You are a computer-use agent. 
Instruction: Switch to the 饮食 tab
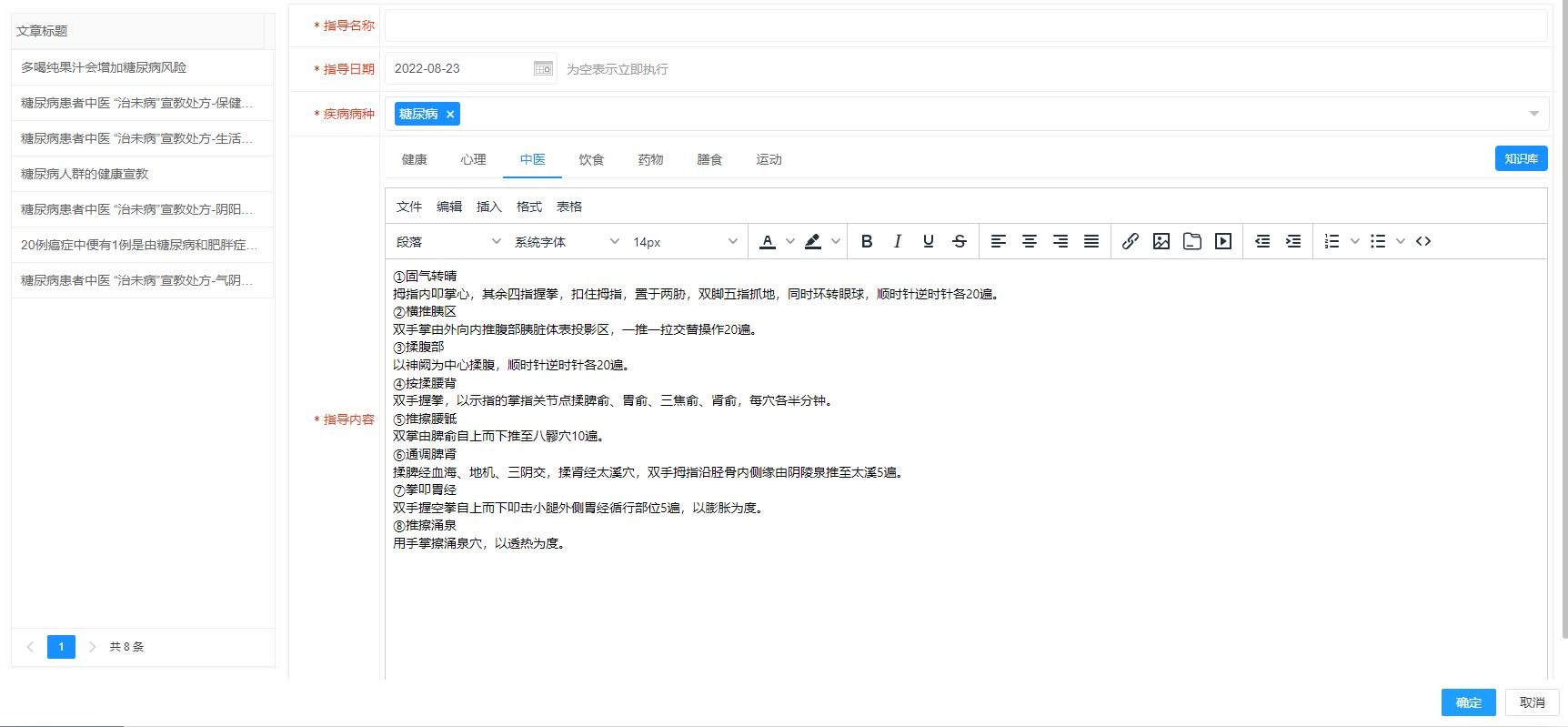591,159
